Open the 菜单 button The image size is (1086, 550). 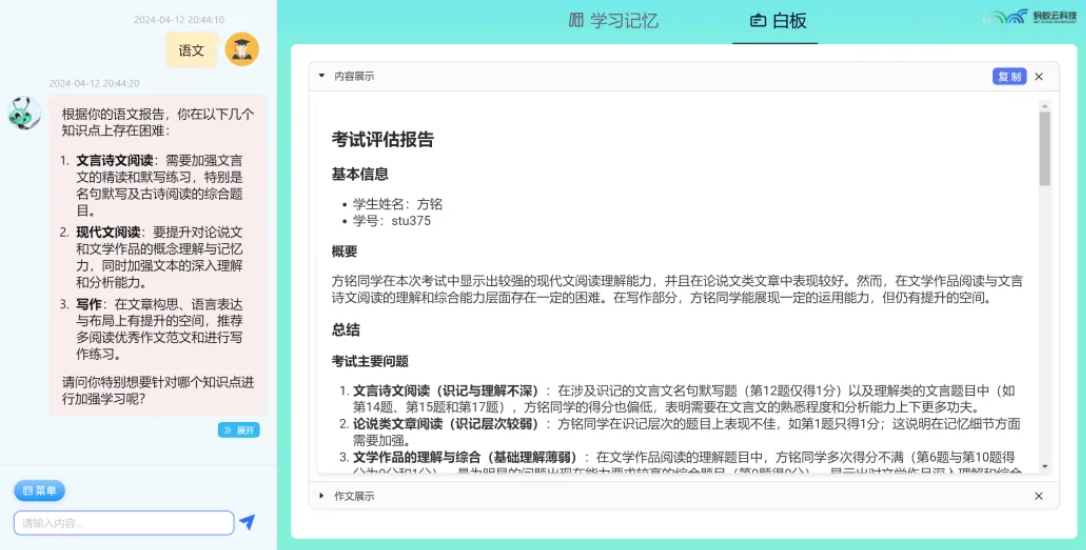click(40, 491)
